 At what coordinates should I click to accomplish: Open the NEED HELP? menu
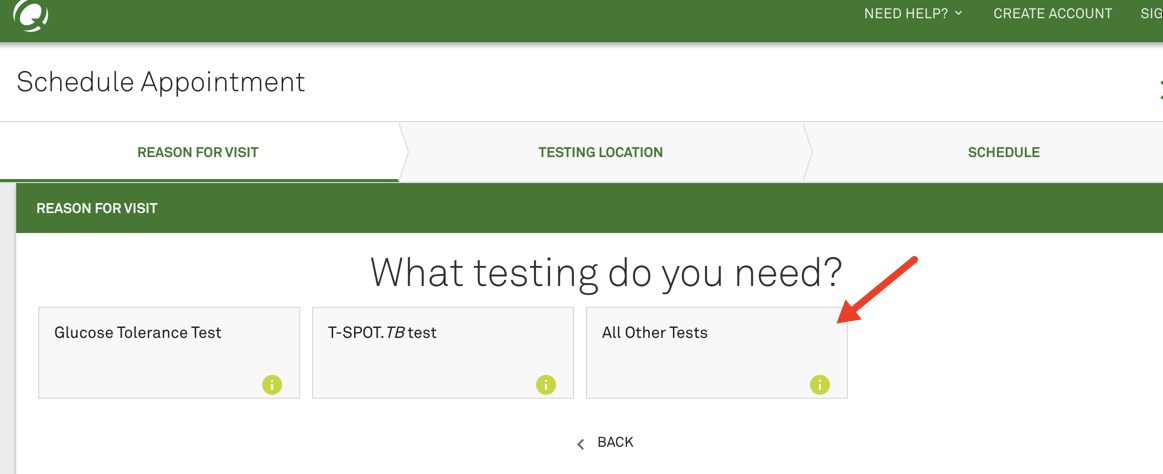tap(906, 14)
